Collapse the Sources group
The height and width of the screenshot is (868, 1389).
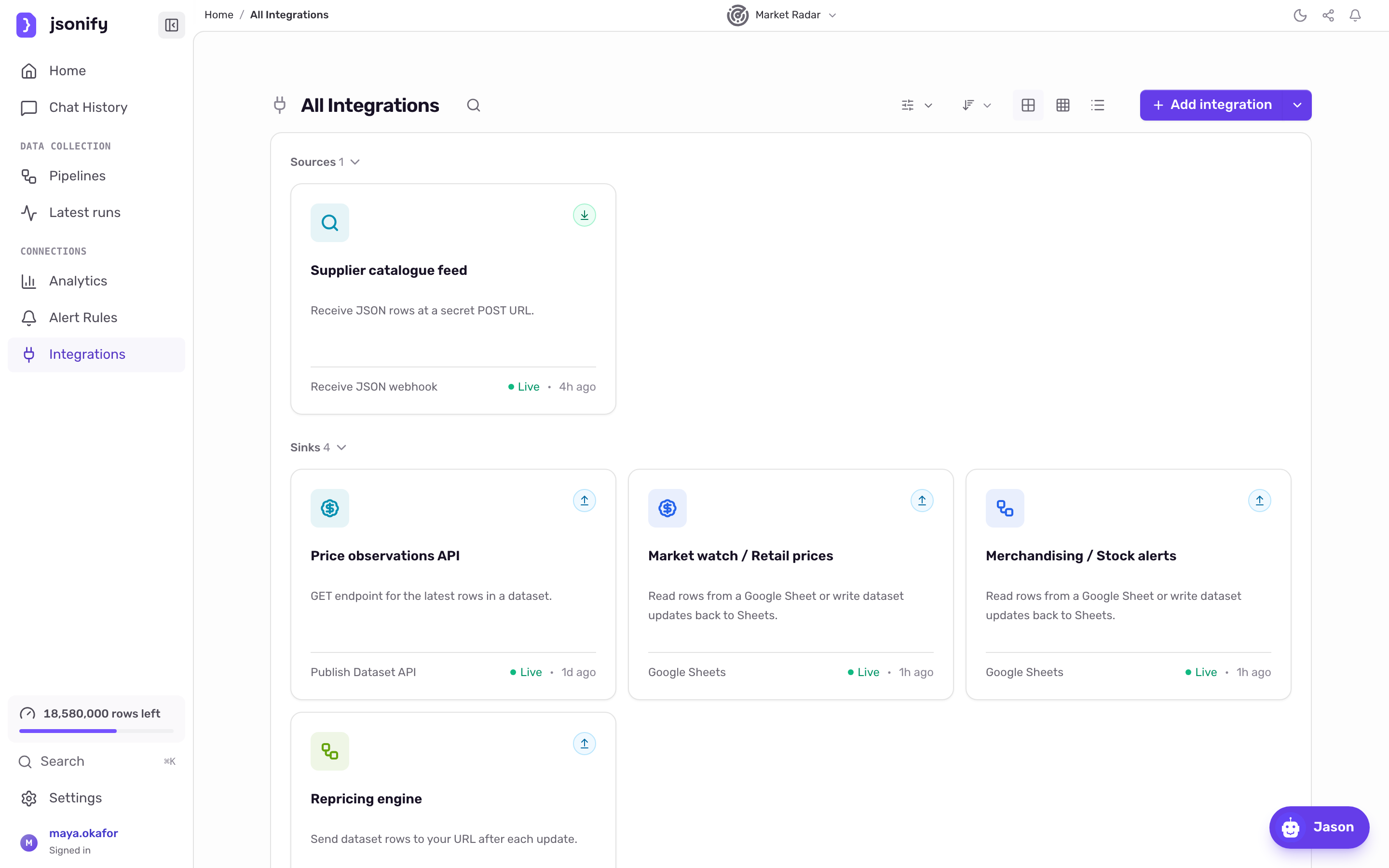pos(325,162)
